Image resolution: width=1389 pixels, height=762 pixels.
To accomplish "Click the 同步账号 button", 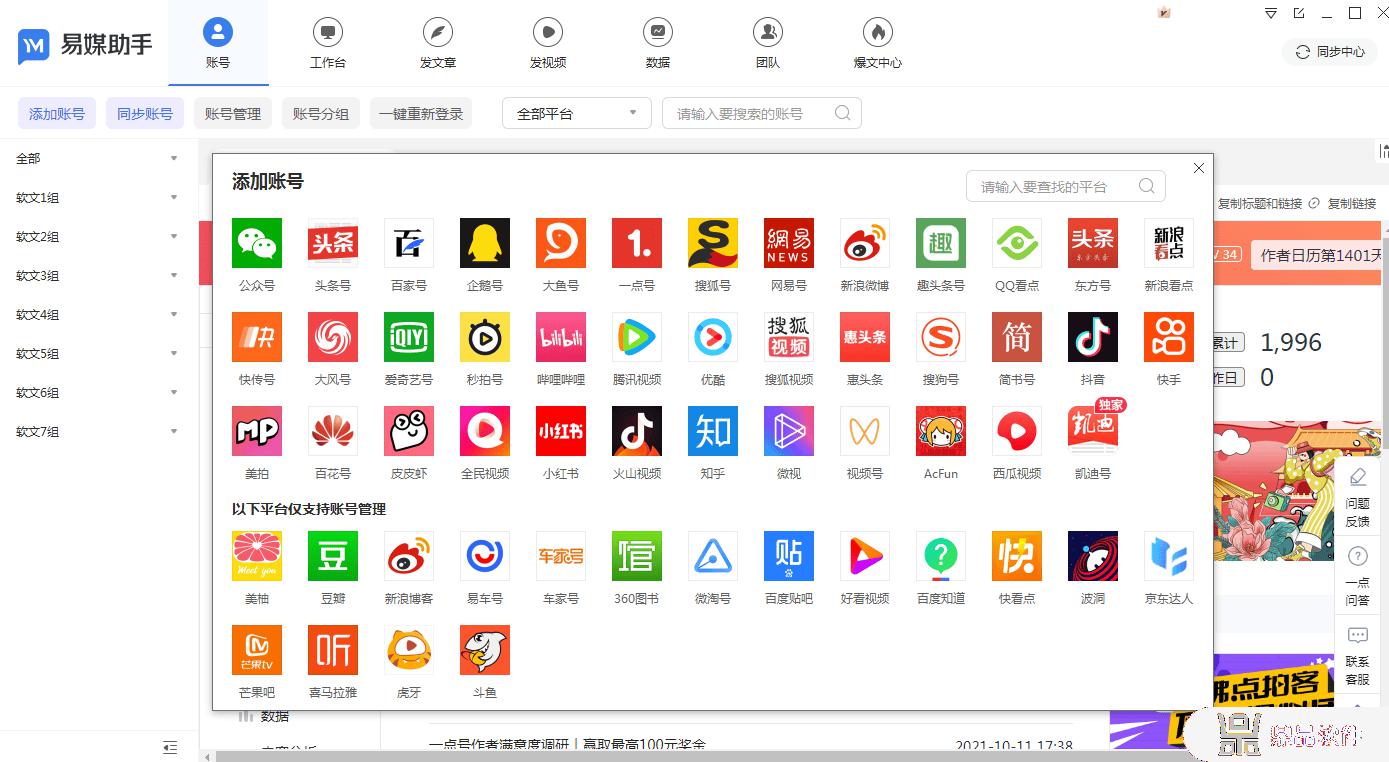I will tap(145, 113).
